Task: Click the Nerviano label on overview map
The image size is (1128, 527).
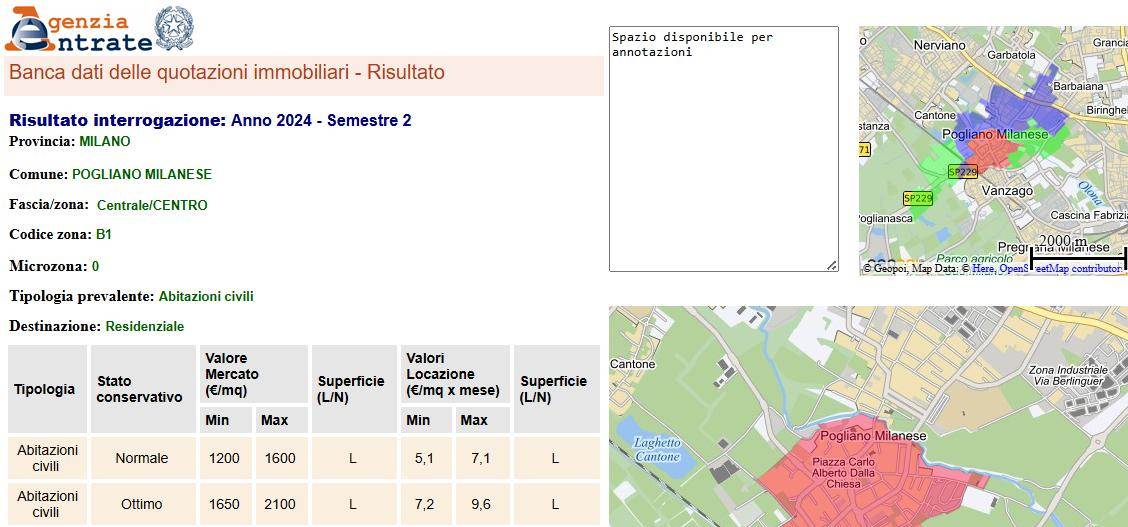Action: pyautogui.click(x=939, y=46)
